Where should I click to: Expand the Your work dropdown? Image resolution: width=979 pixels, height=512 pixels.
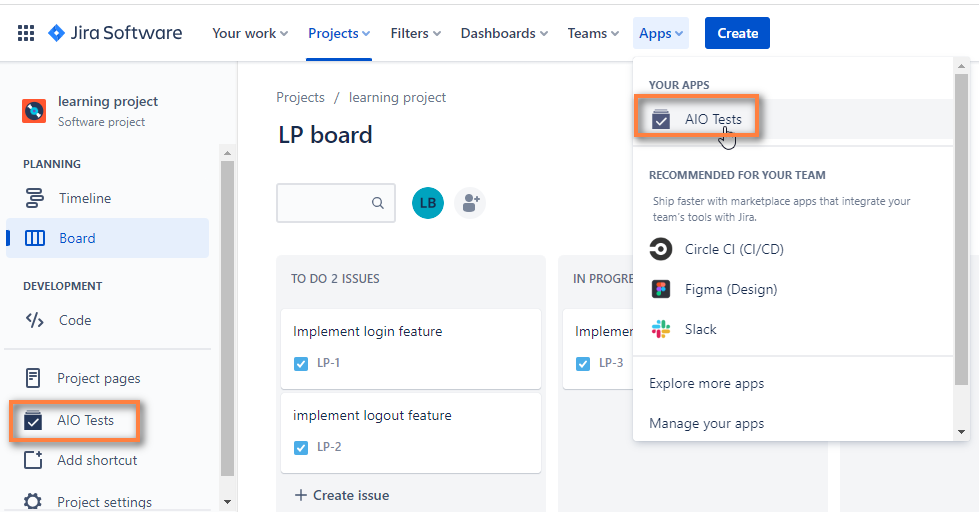point(250,33)
